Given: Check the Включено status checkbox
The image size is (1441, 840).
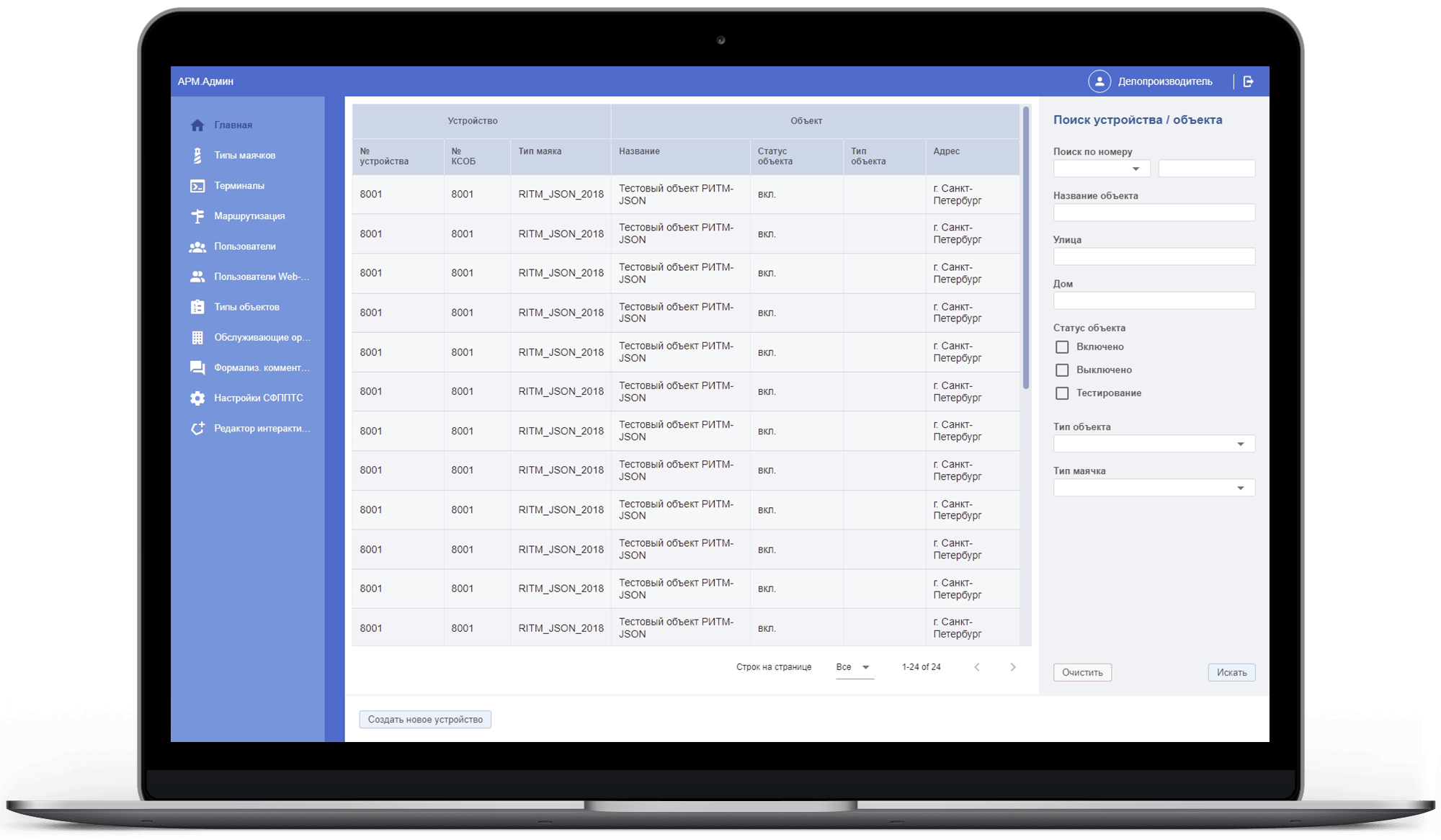Looking at the screenshot, I should [1062, 347].
